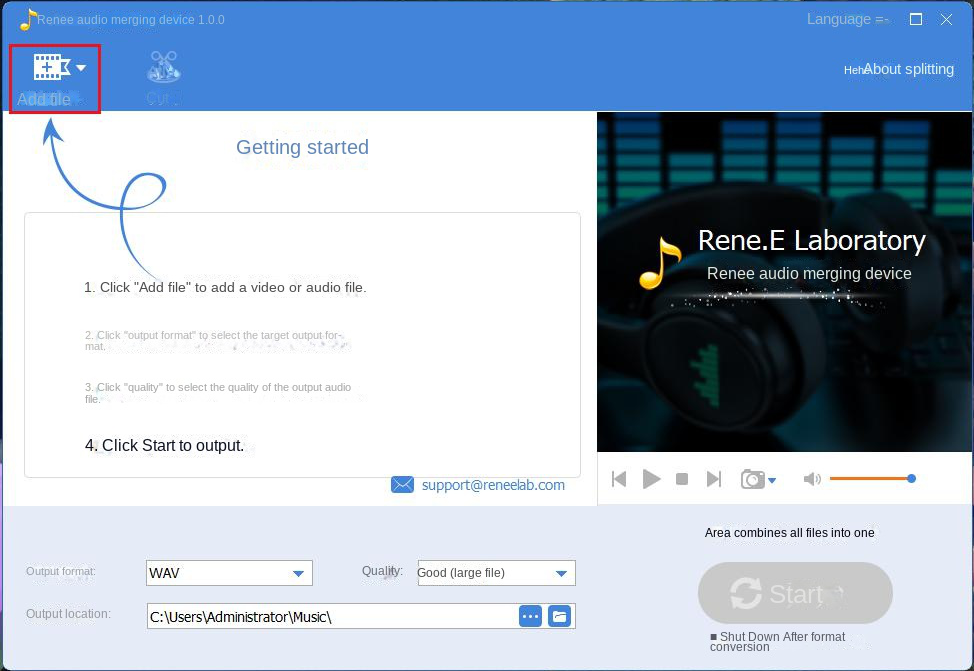
Task: Take a snapshot with the camera icon
Action: coord(752,480)
